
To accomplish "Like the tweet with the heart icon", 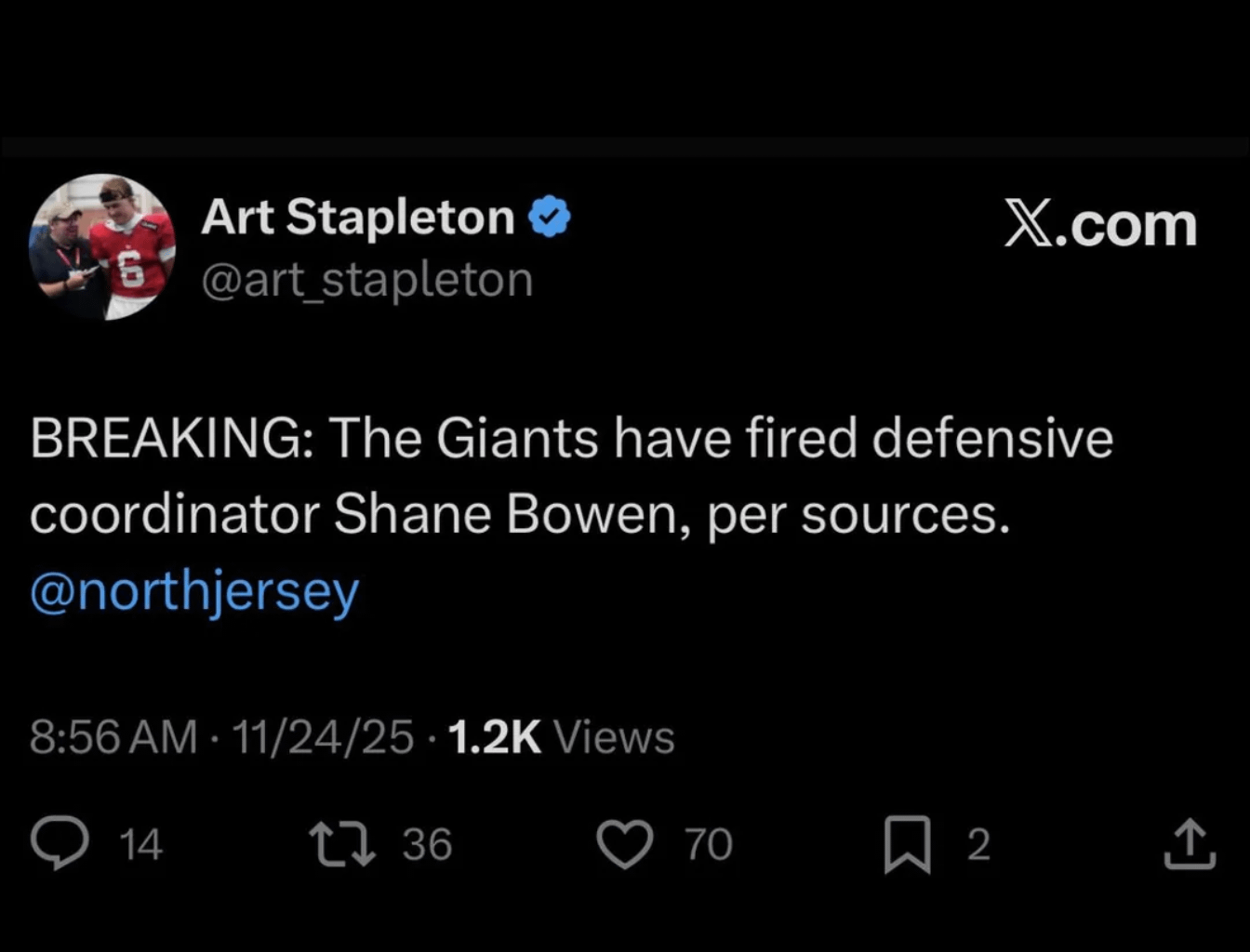I will coord(624,844).
